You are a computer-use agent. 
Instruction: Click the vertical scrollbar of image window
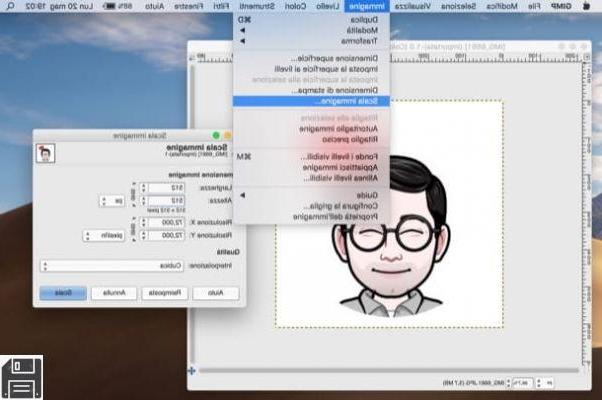193,213
